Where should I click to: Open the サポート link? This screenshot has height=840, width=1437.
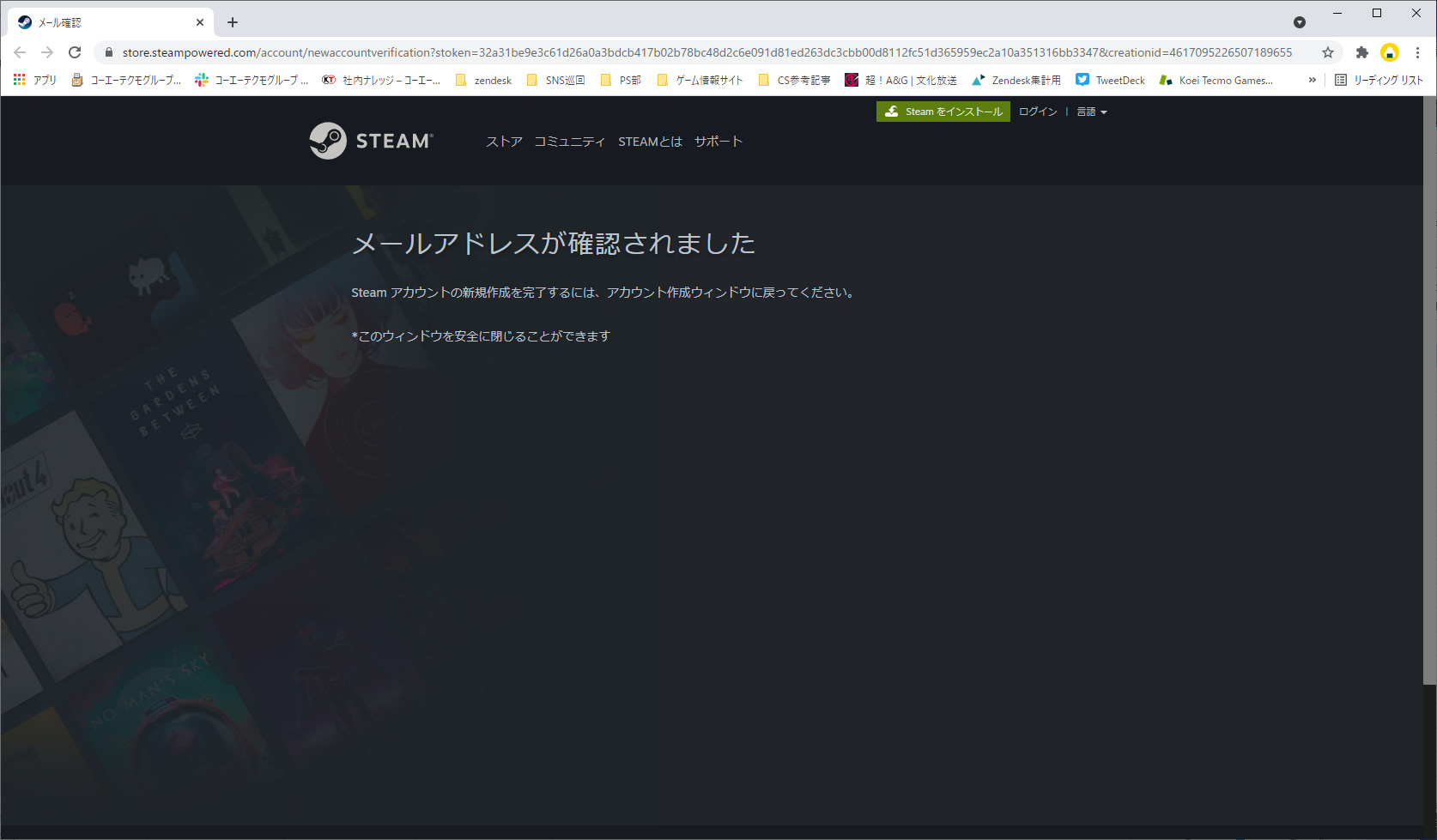(718, 142)
